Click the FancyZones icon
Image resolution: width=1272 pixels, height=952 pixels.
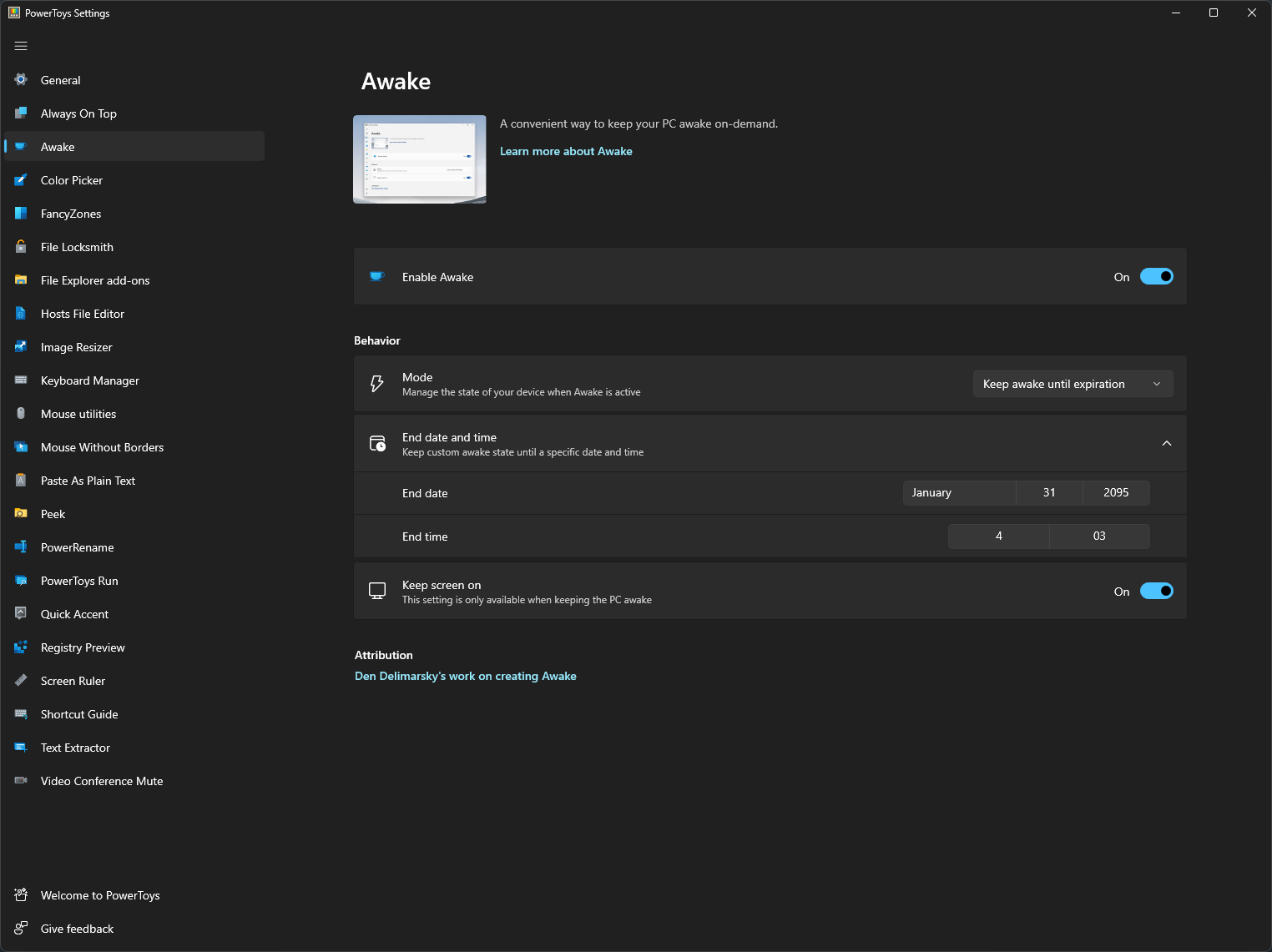click(21, 213)
